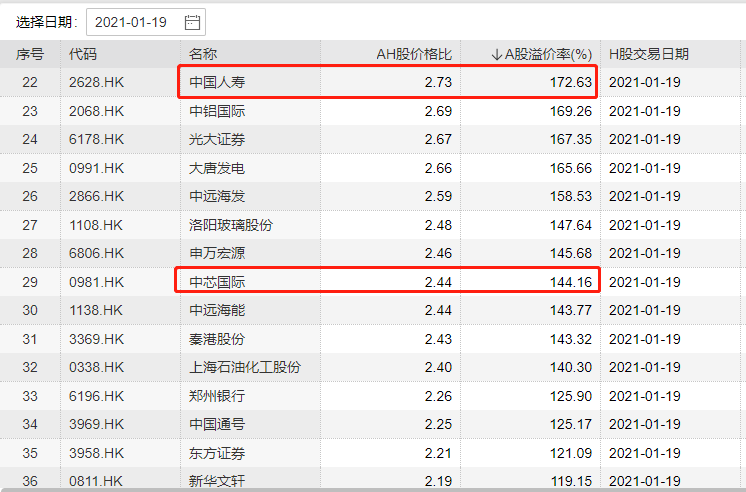The width and height of the screenshot is (746, 492).
Task: Open stock 申万宏源
Action: coord(217,253)
